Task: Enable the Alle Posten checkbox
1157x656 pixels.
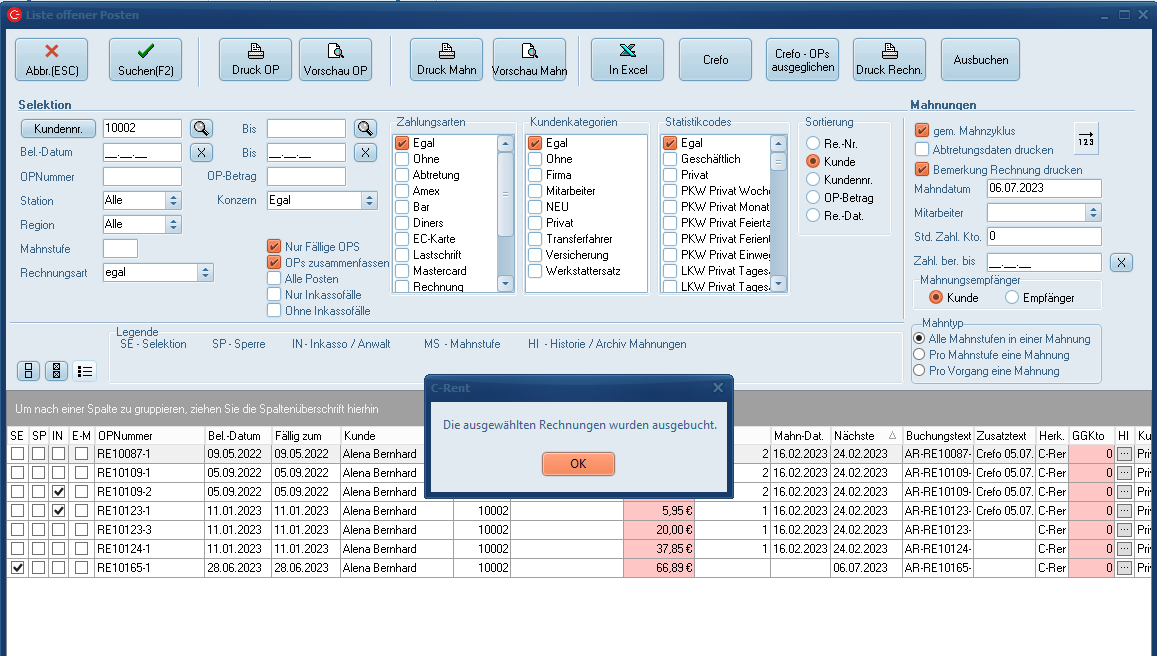Action: tap(274, 279)
